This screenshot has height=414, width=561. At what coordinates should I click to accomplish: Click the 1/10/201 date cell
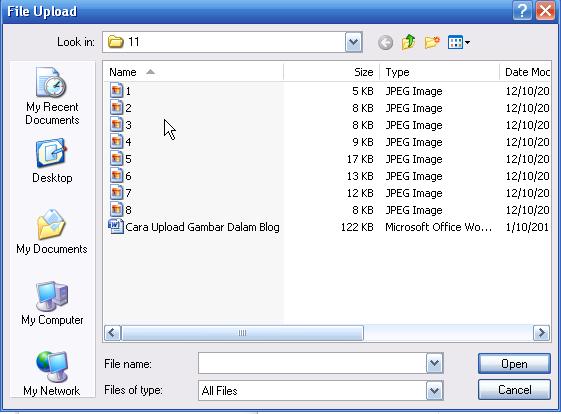click(x=527, y=227)
